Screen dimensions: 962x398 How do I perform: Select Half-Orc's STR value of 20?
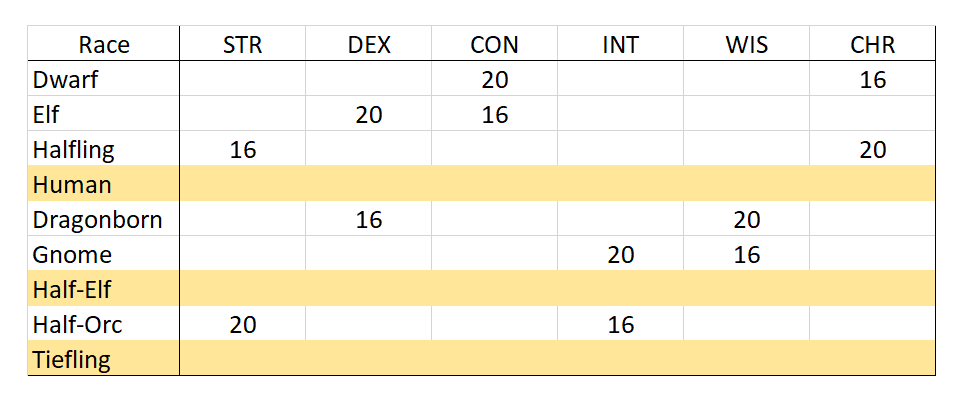[242, 323]
